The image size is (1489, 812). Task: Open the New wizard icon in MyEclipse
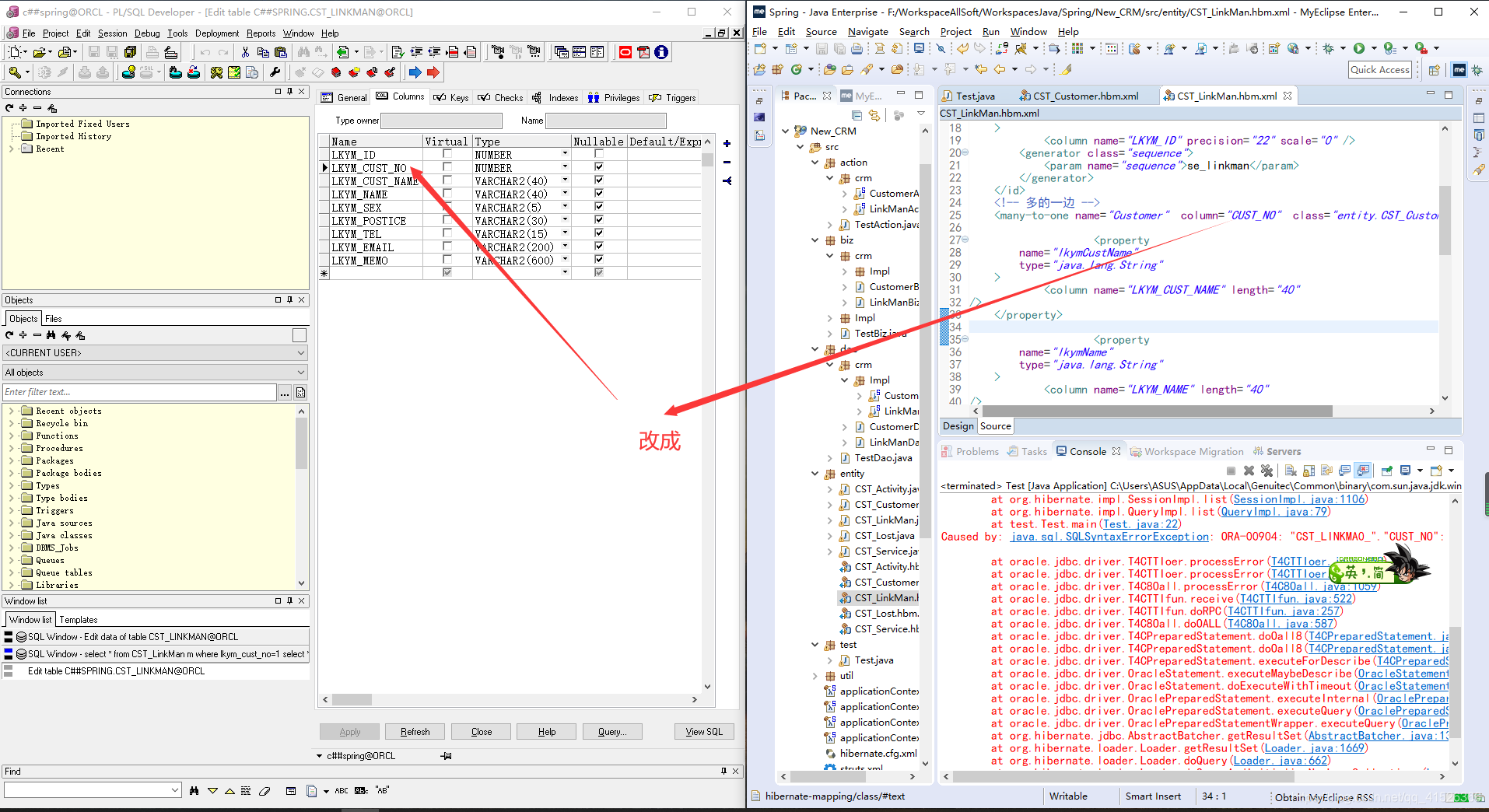(761, 47)
